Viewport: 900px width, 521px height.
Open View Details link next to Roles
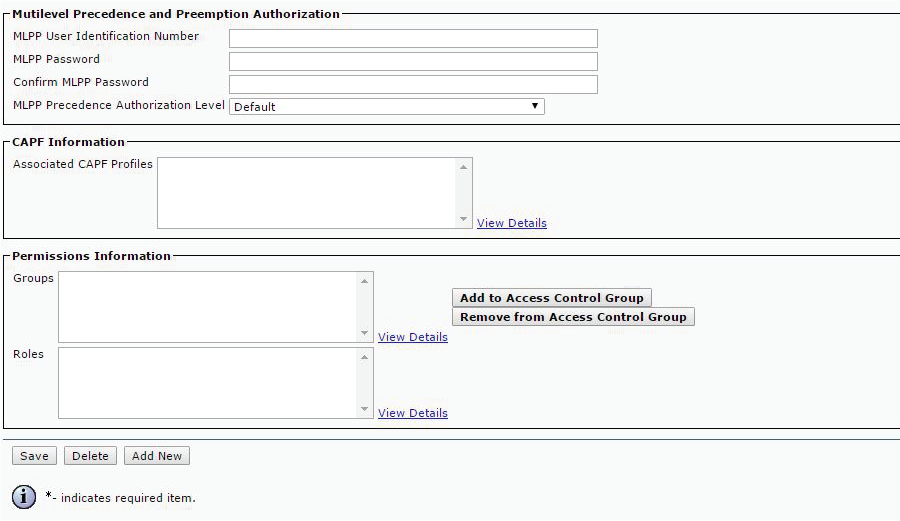coord(412,413)
